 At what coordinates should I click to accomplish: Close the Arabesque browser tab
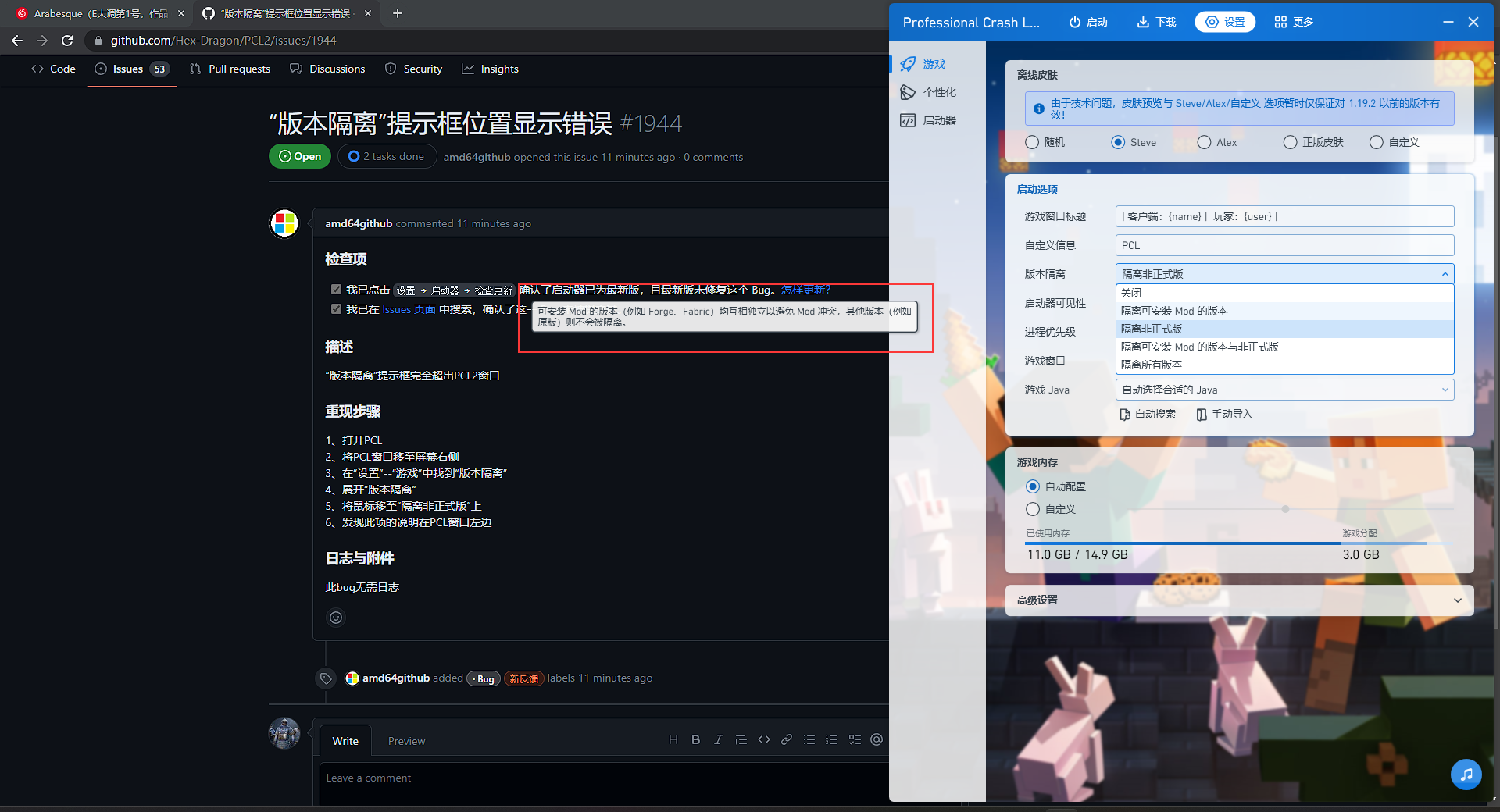pos(180,13)
